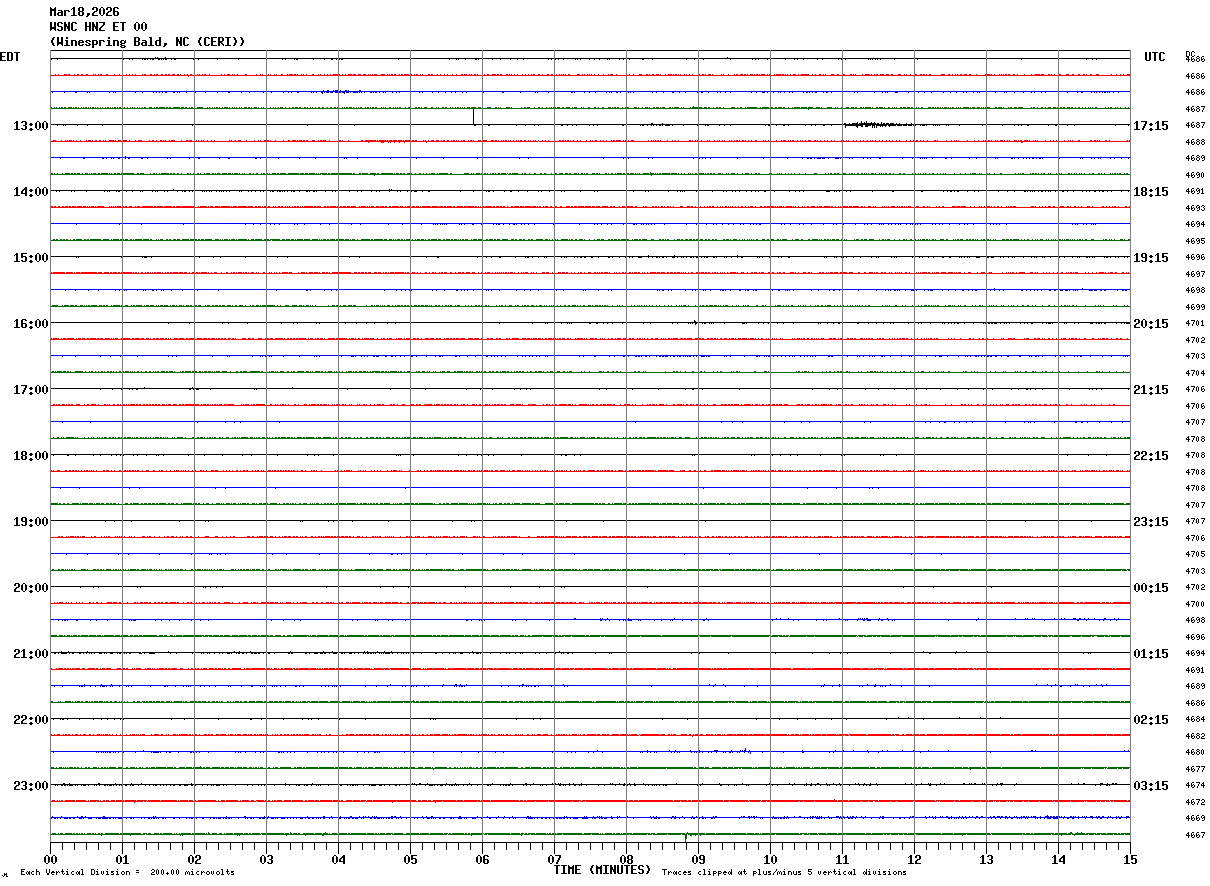Click the 20:15 UTC row label
Screen dimensions: 1210x886
point(1151,324)
